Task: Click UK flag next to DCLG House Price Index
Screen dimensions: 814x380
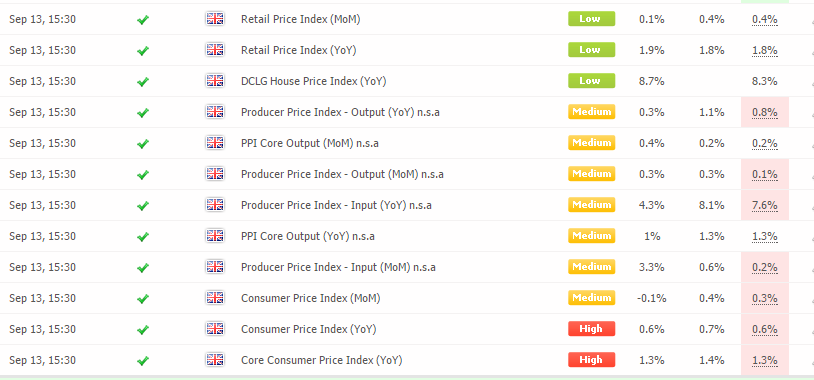Action: 214,81
